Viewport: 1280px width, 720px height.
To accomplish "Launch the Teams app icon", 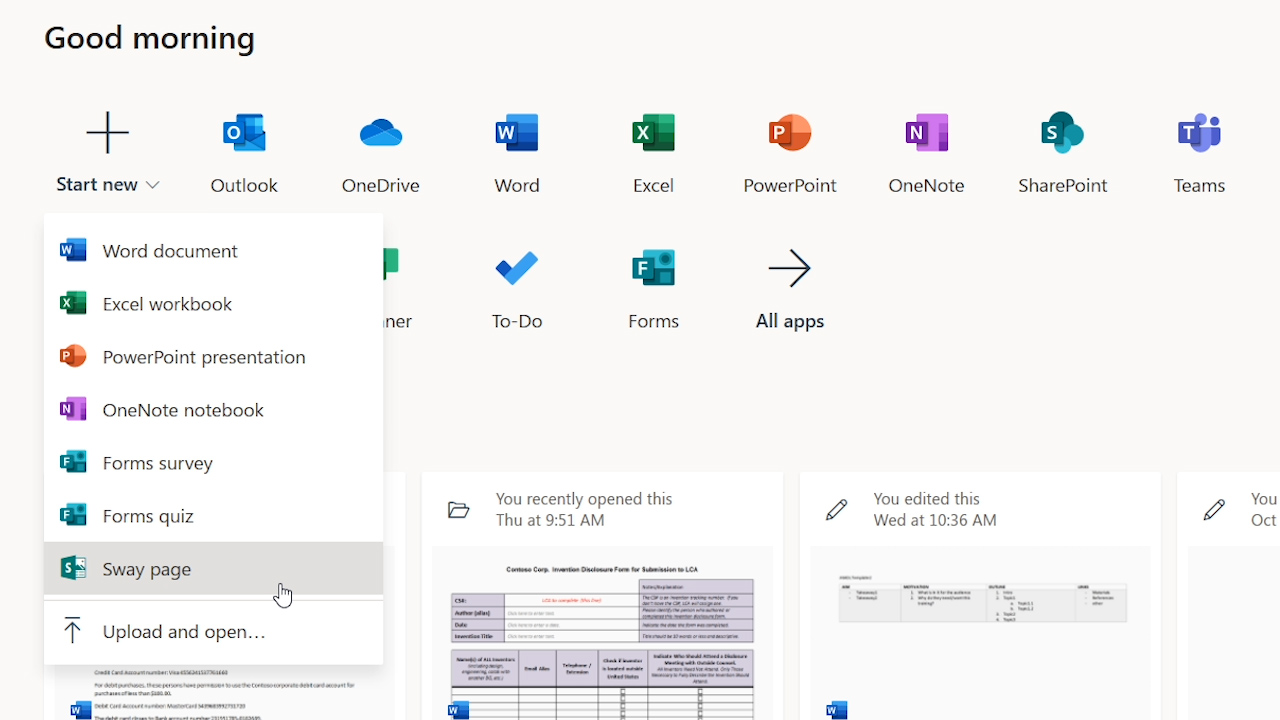I will (x=1199, y=132).
